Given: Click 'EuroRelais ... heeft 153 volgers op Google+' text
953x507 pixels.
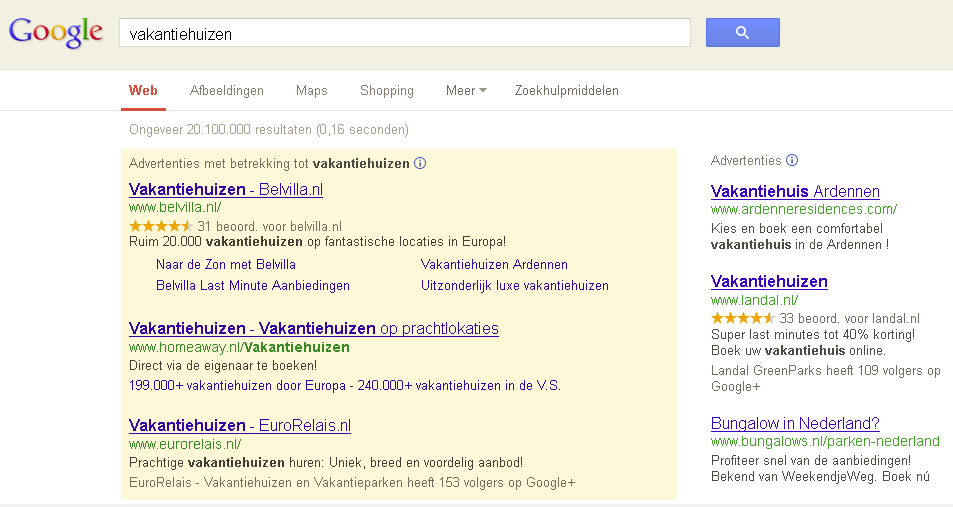Looking at the screenshot, I should 352,483.
